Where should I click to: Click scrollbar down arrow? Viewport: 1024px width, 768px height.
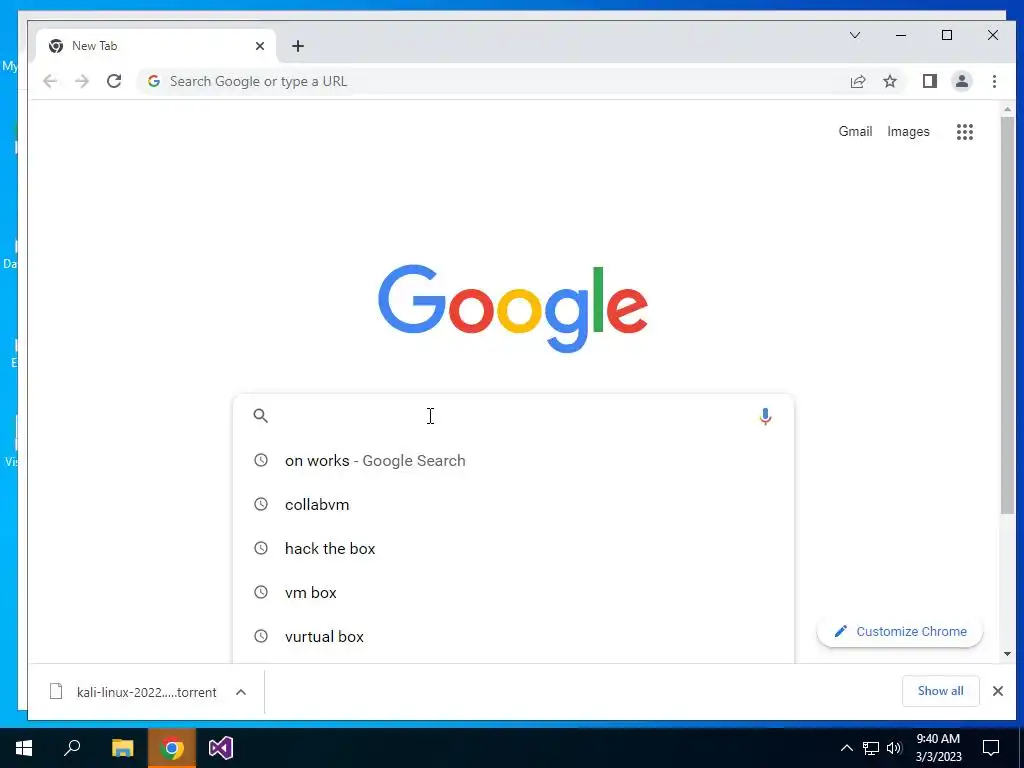click(x=1007, y=653)
